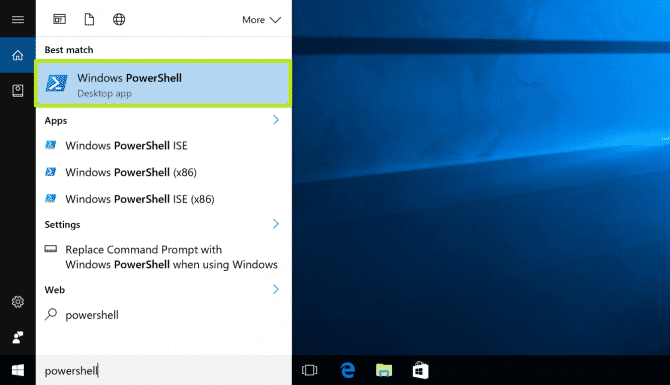Screen dimensions: 670x385
Task: Open Microsoft Edge from the taskbar
Action: [347, 370]
